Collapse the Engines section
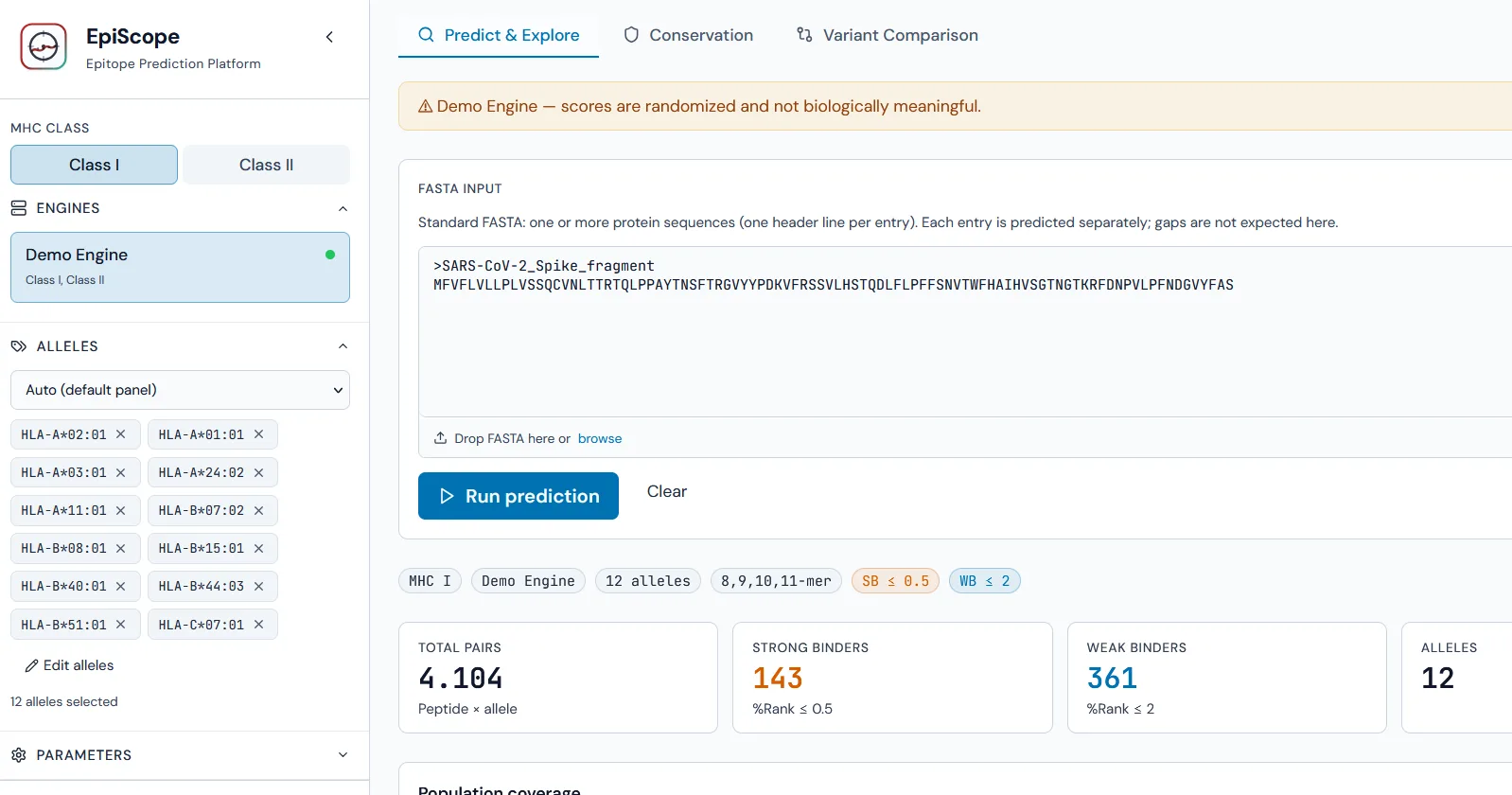This screenshot has height=795, width=1512. (343, 208)
